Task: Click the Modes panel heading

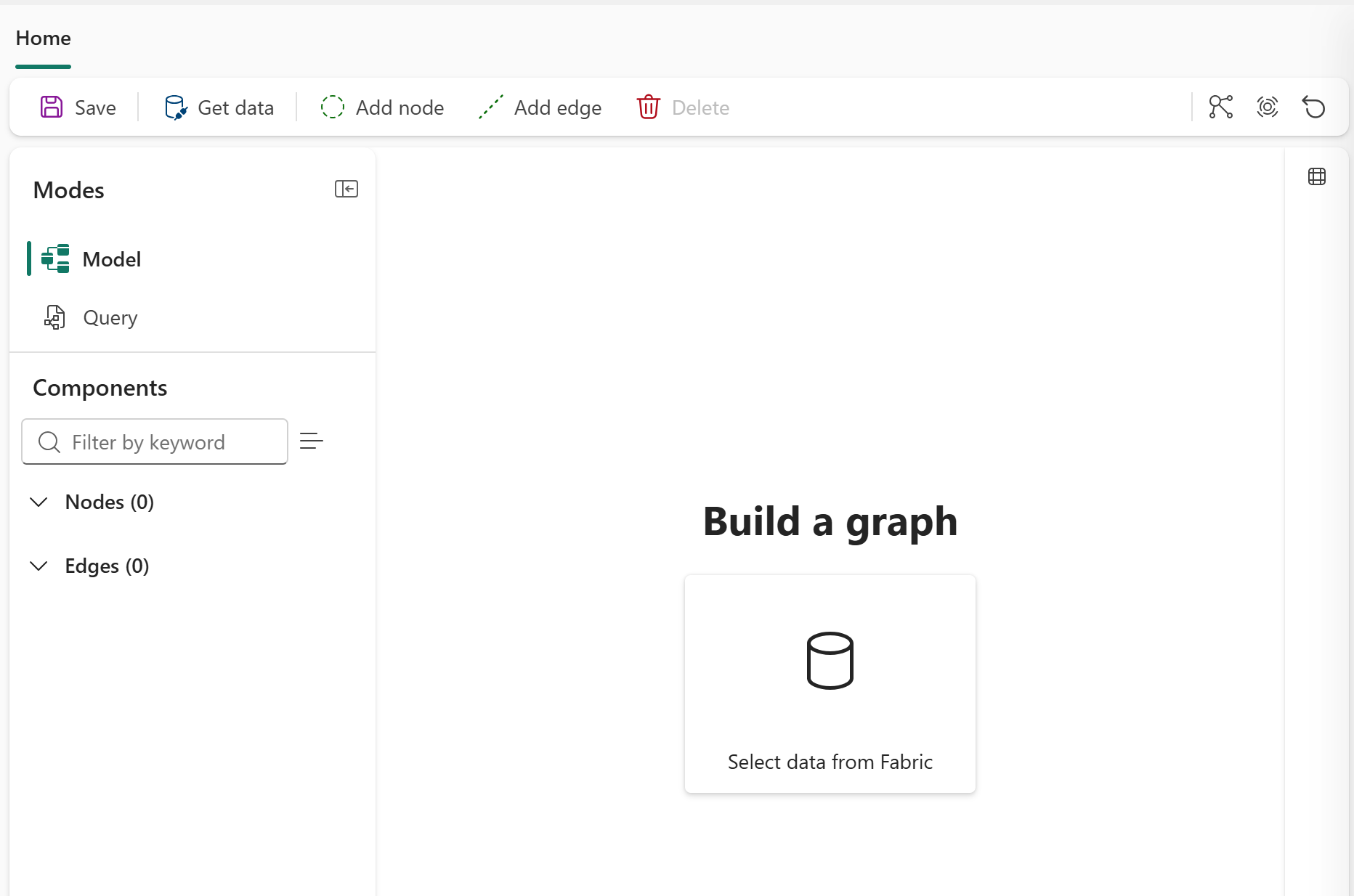Action: click(x=69, y=190)
